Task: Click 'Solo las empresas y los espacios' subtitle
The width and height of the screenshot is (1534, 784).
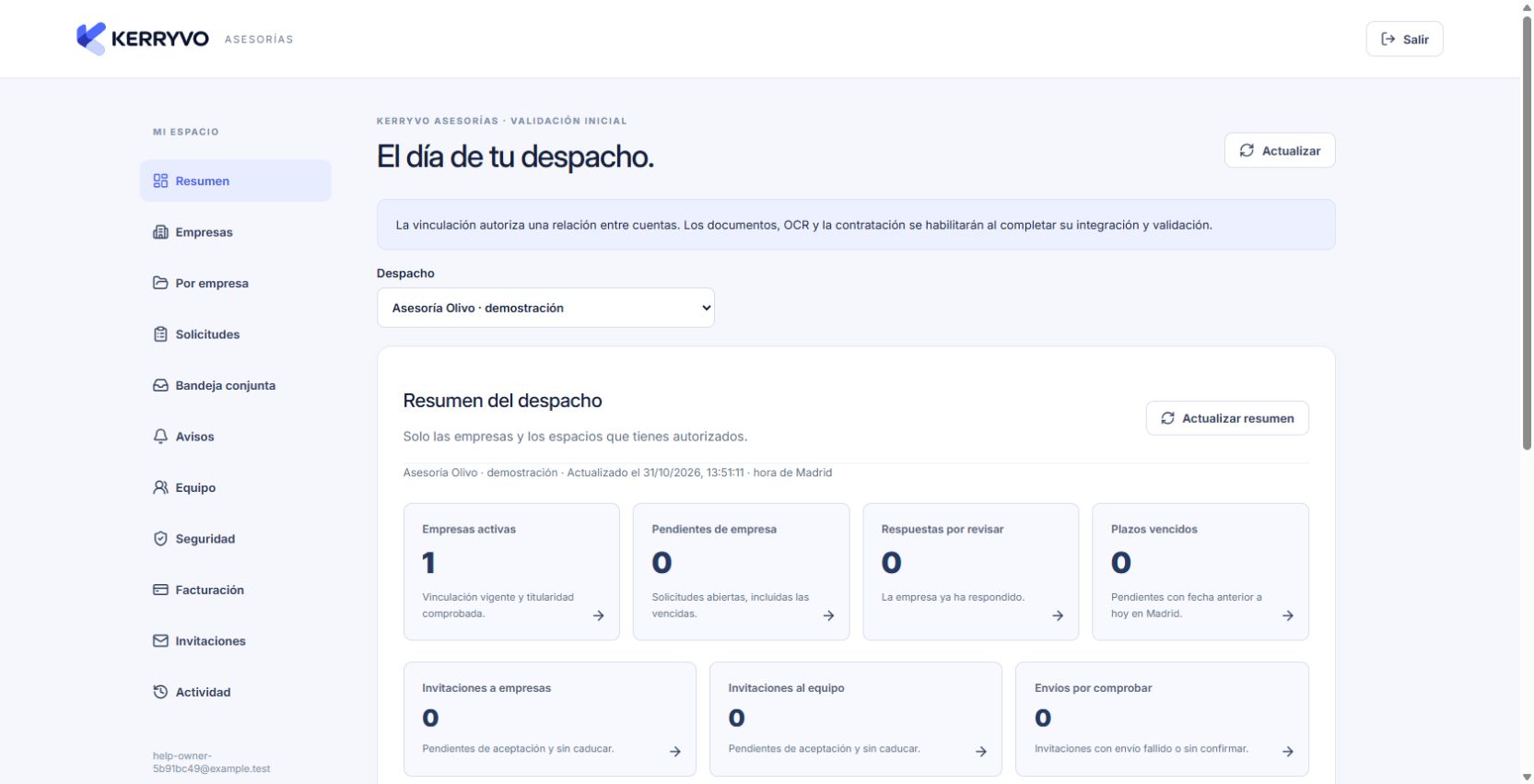Action: click(575, 437)
